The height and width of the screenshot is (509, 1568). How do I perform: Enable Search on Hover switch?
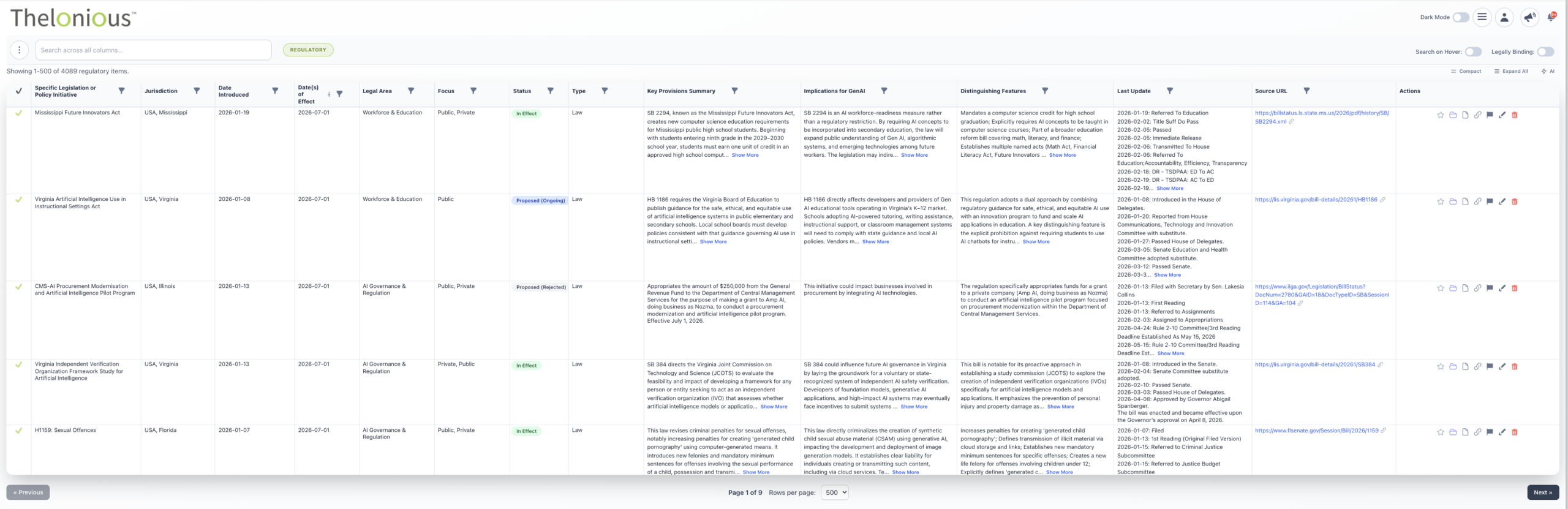(1473, 52)
